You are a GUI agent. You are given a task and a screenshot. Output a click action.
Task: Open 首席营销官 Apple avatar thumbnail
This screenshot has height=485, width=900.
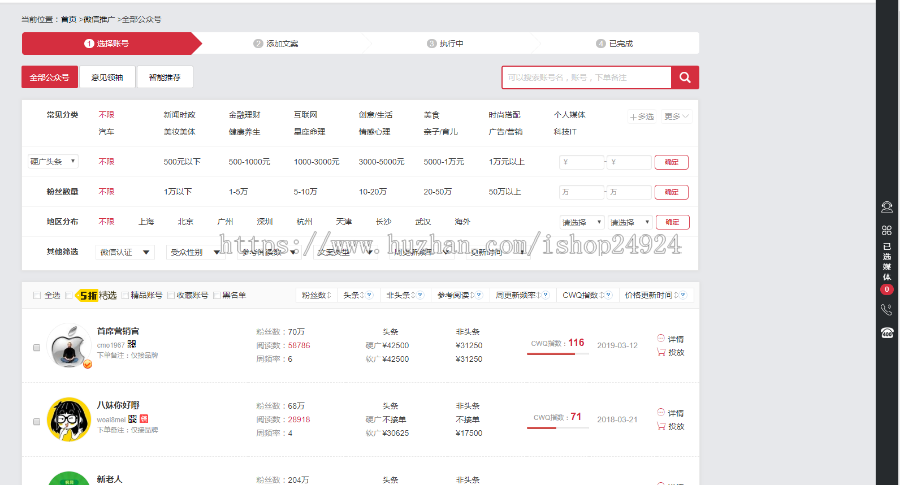pos(69,346)
